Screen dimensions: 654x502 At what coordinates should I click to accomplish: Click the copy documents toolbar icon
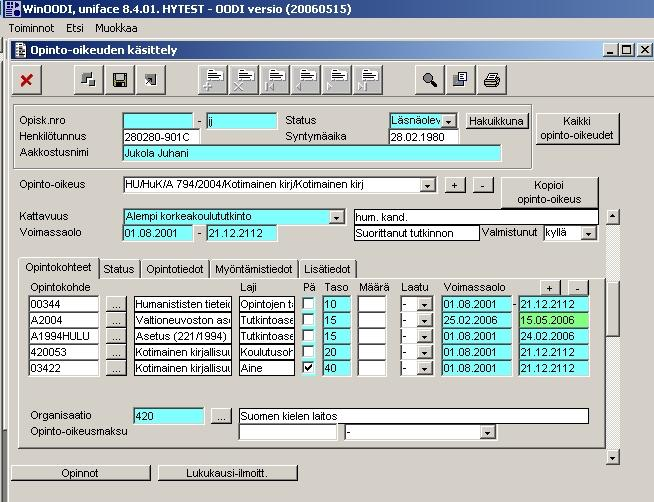coord(460,80)
